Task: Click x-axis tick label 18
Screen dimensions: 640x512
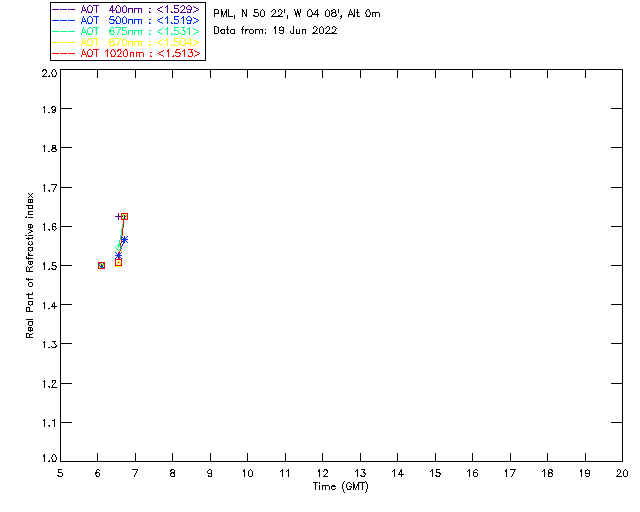Action: pos(547,473)
